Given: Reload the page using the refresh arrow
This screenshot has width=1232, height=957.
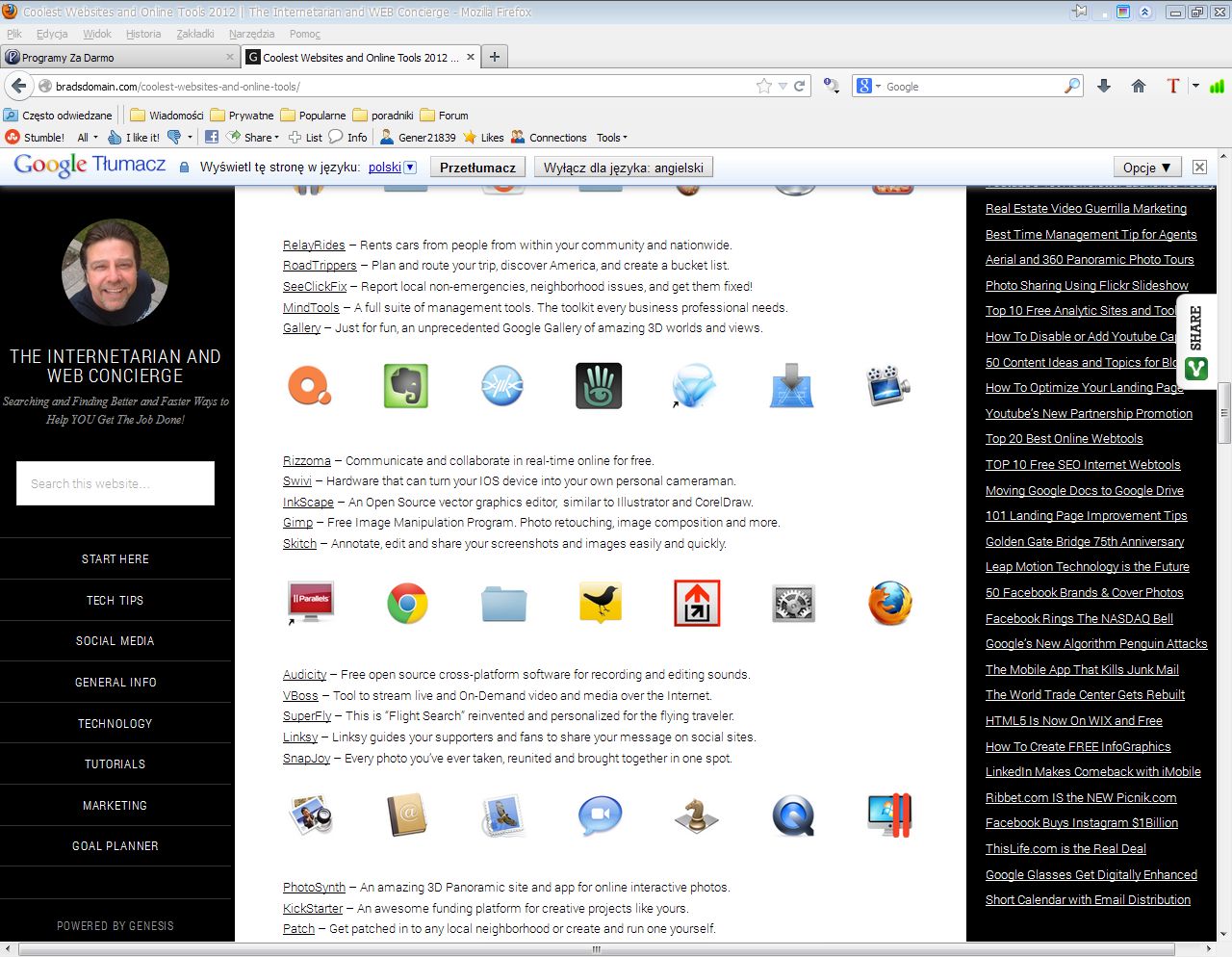Looking at the screenshot, I should coord(799,87).
